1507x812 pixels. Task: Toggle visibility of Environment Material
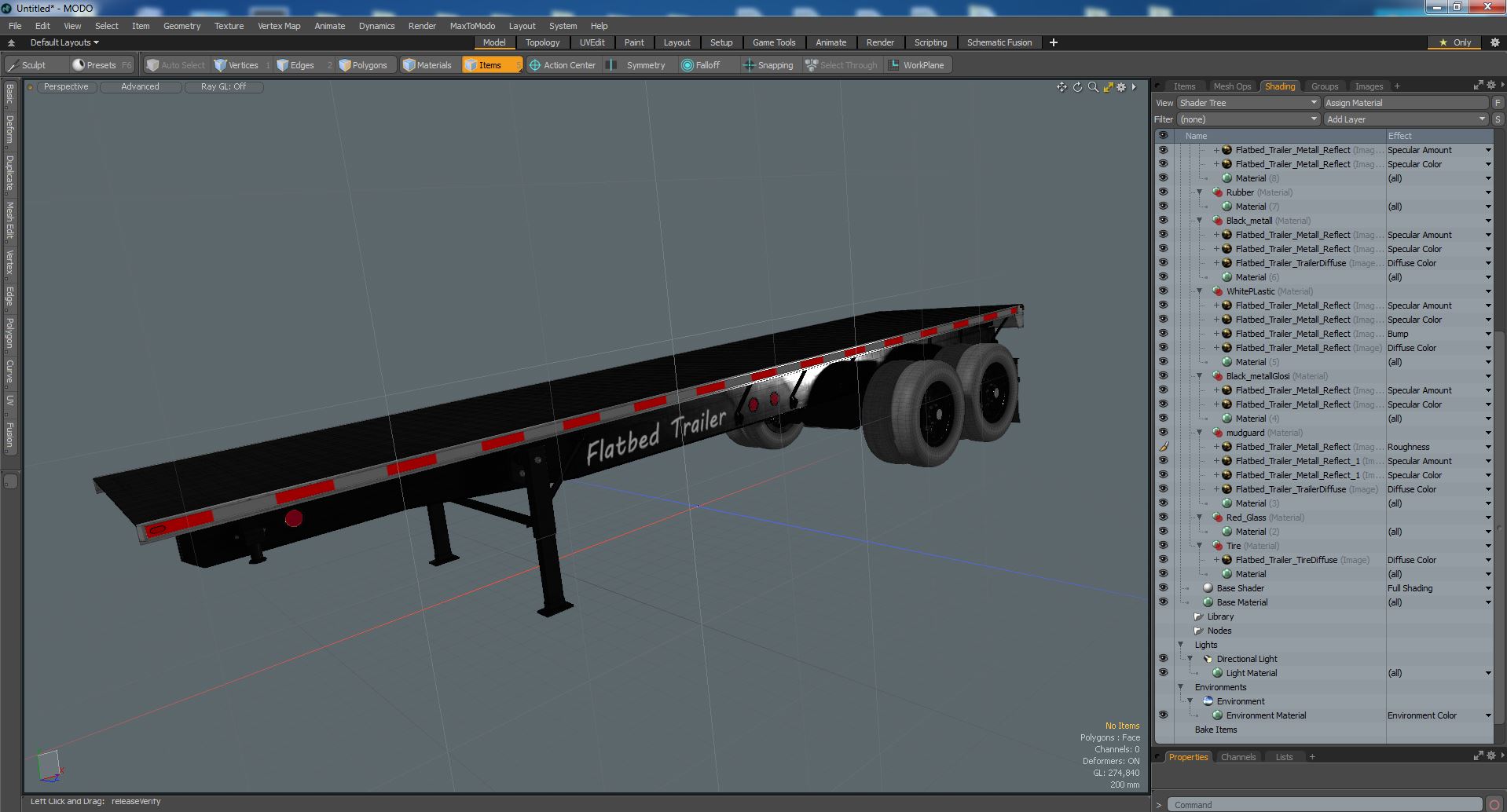click(x=1163, y=715)
